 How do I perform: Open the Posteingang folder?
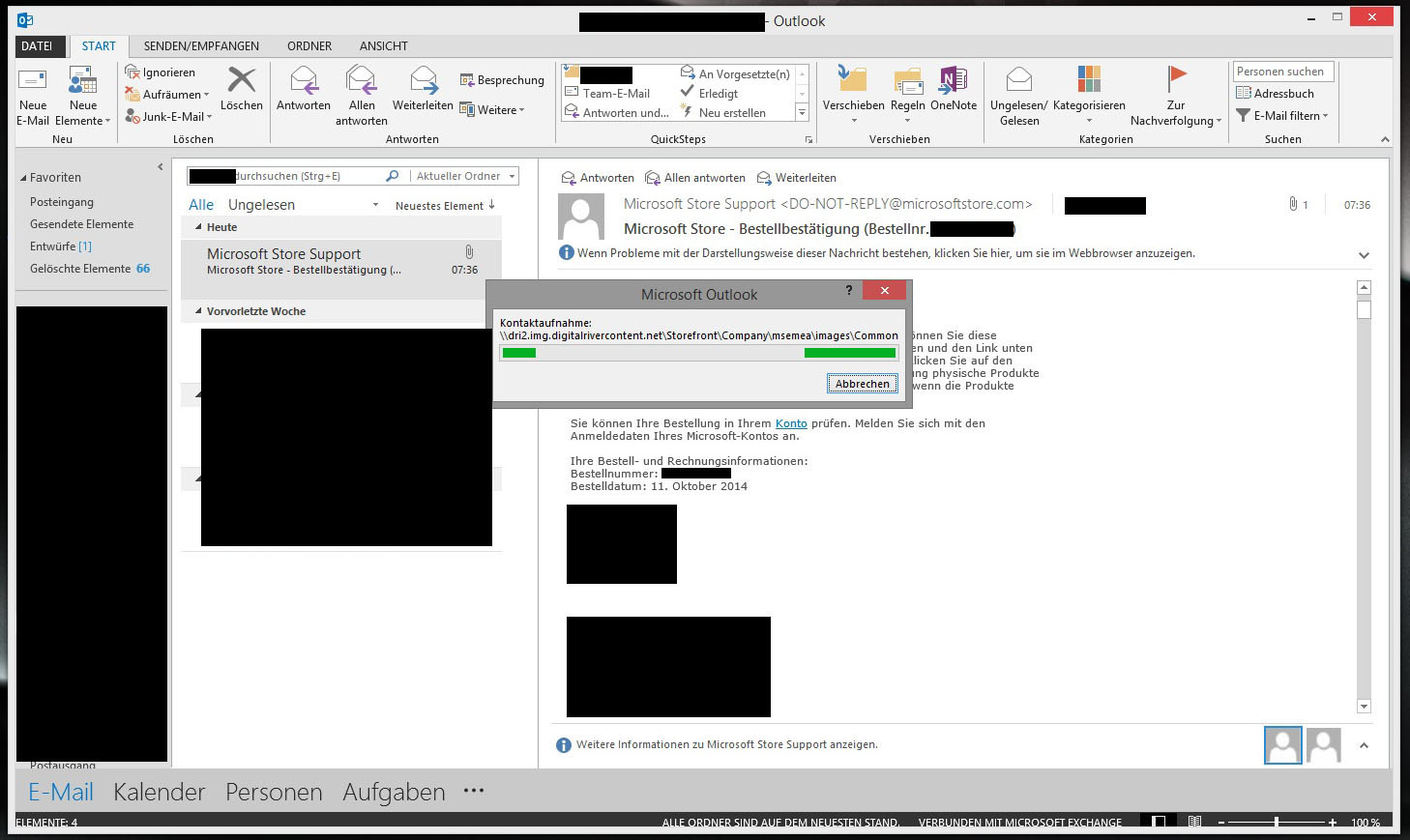pos(62,202)
